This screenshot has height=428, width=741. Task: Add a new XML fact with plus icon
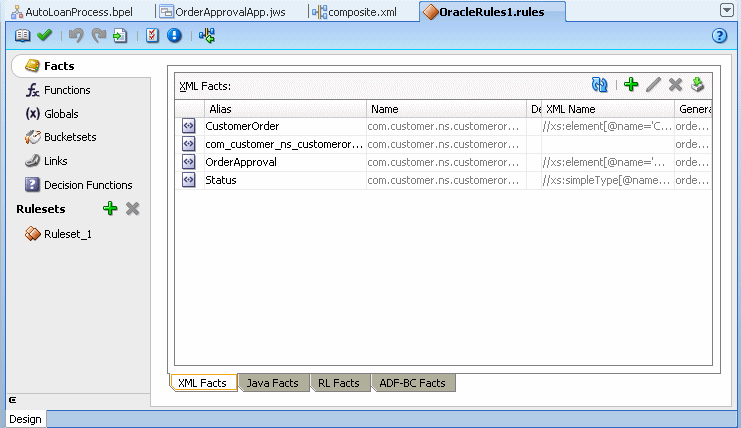(x=631, y=85)
